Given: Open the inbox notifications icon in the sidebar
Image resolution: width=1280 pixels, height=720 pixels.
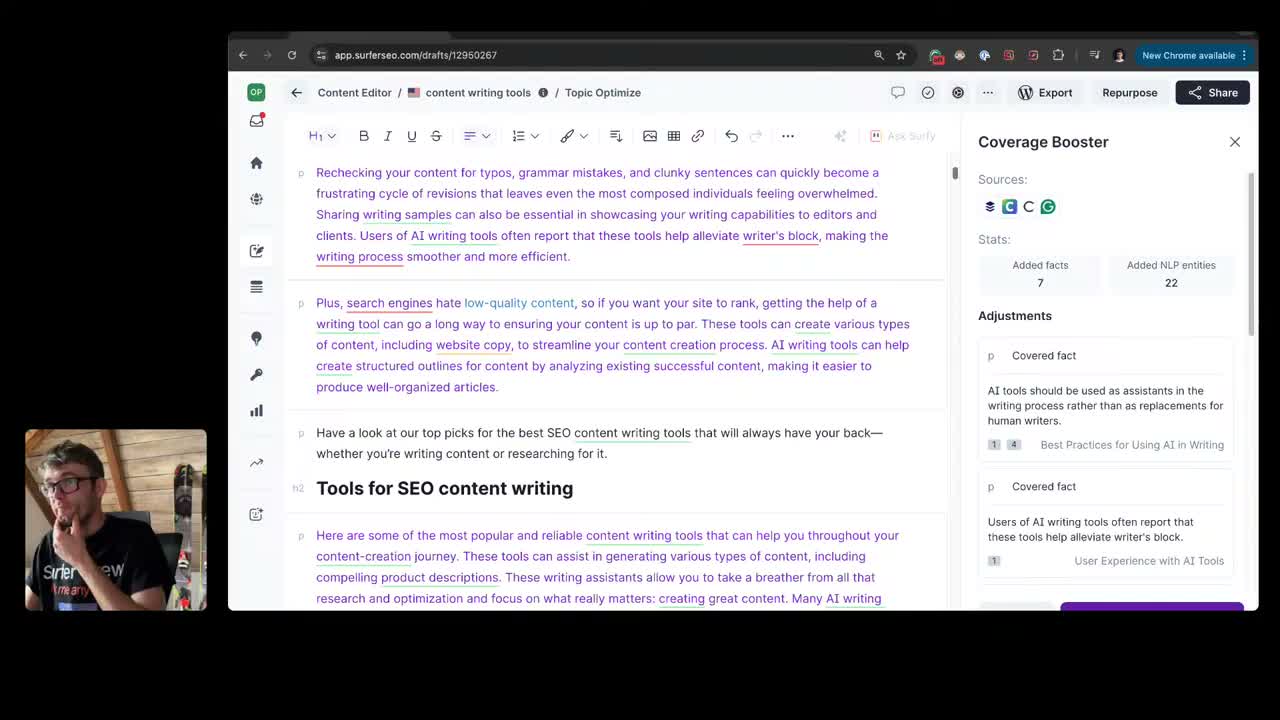Looking at the screenshot, I should (256, 121).
